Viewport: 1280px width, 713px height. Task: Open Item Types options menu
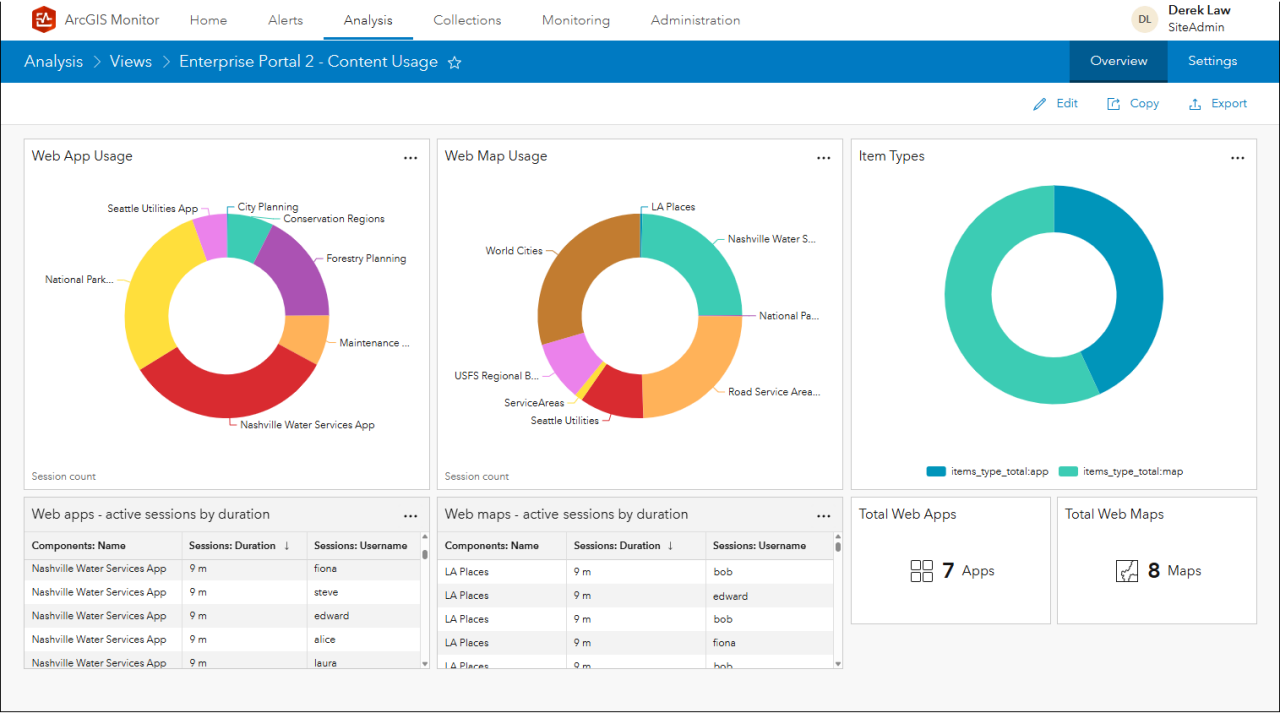pyautogui.click(x=1238, y=158)
